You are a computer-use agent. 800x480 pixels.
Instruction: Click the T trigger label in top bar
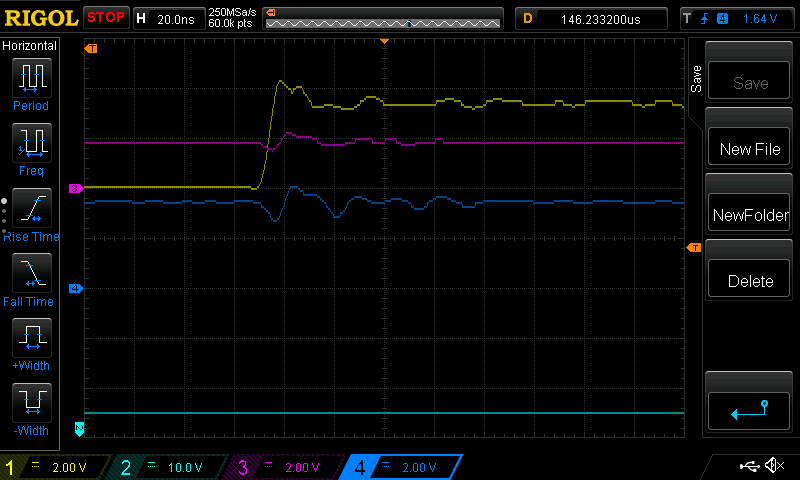tap(687, 19)
